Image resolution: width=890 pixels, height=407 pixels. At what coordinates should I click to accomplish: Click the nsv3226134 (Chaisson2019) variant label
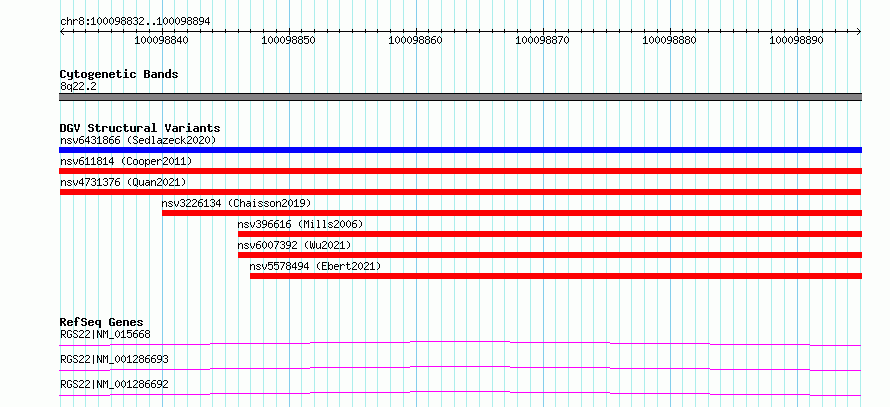pyautogui.click(x=236, y=203)
